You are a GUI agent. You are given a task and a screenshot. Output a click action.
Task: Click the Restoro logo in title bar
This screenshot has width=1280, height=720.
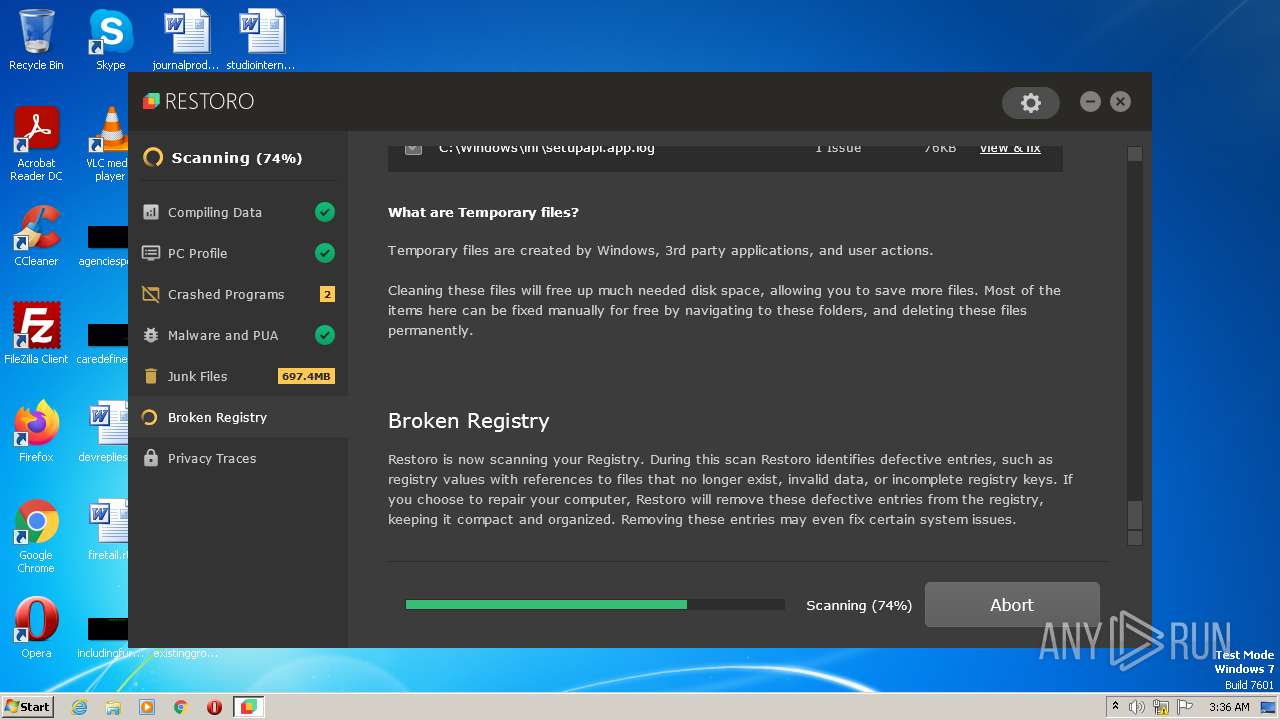coord(198,101)
